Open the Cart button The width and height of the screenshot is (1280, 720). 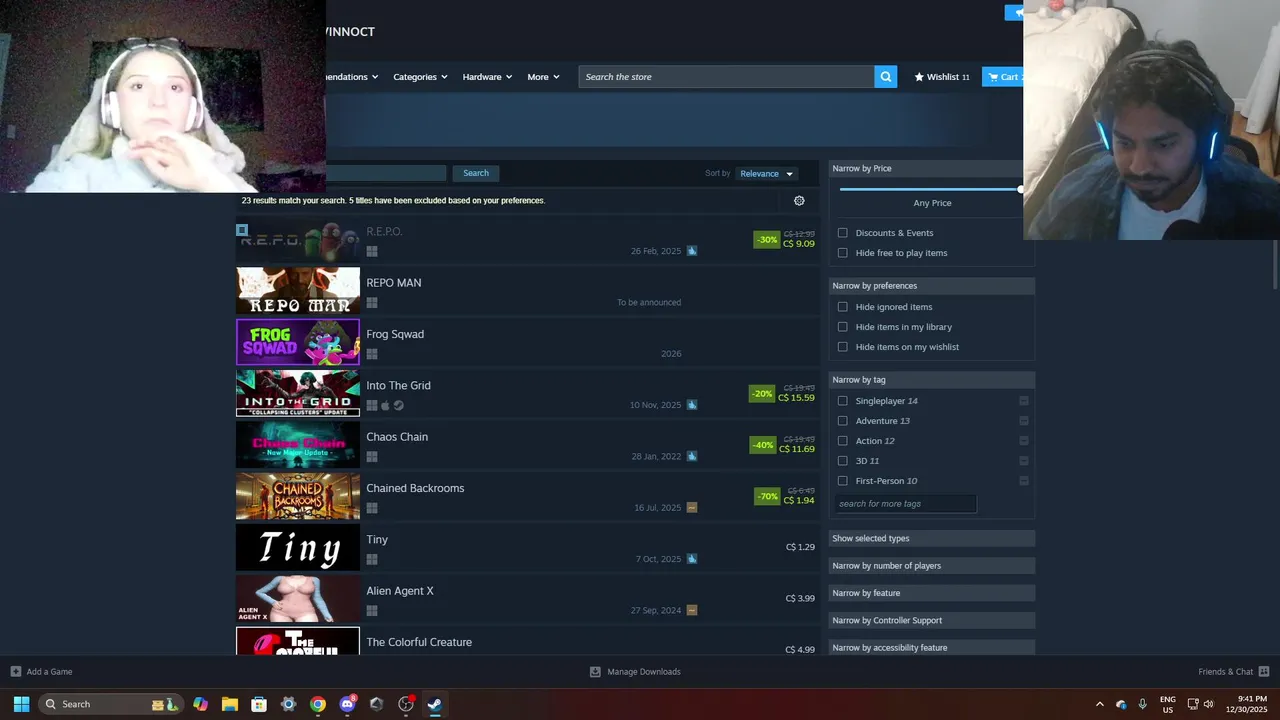tap(1003, 77)
